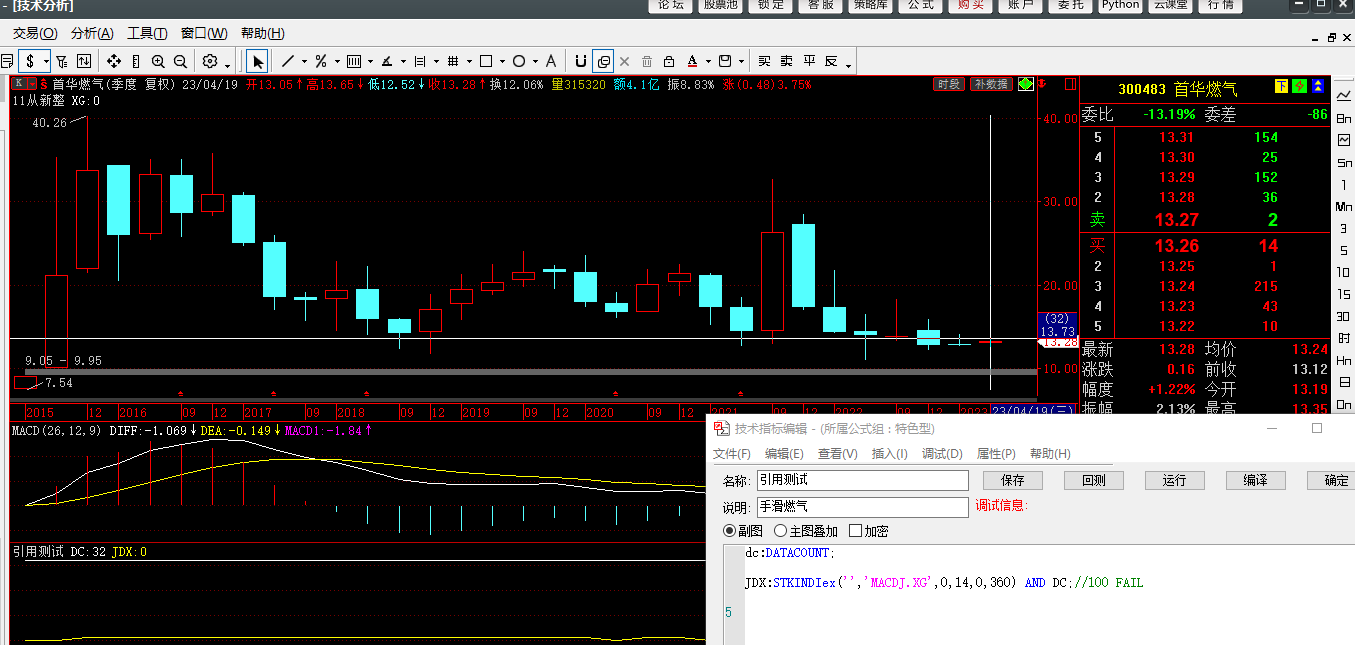
Task: Open the rectangle tool dropdown arrow
Action: pos(501,61)
